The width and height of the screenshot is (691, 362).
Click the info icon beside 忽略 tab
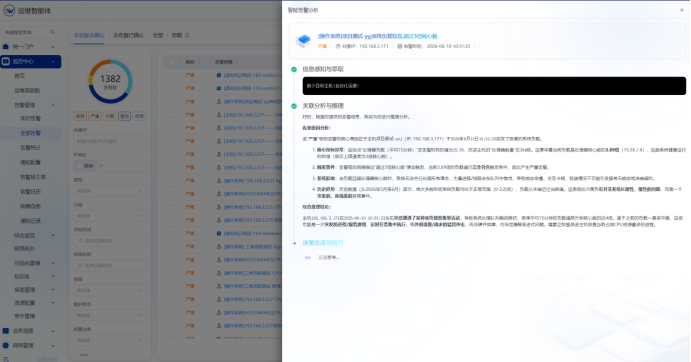point(187,35)
